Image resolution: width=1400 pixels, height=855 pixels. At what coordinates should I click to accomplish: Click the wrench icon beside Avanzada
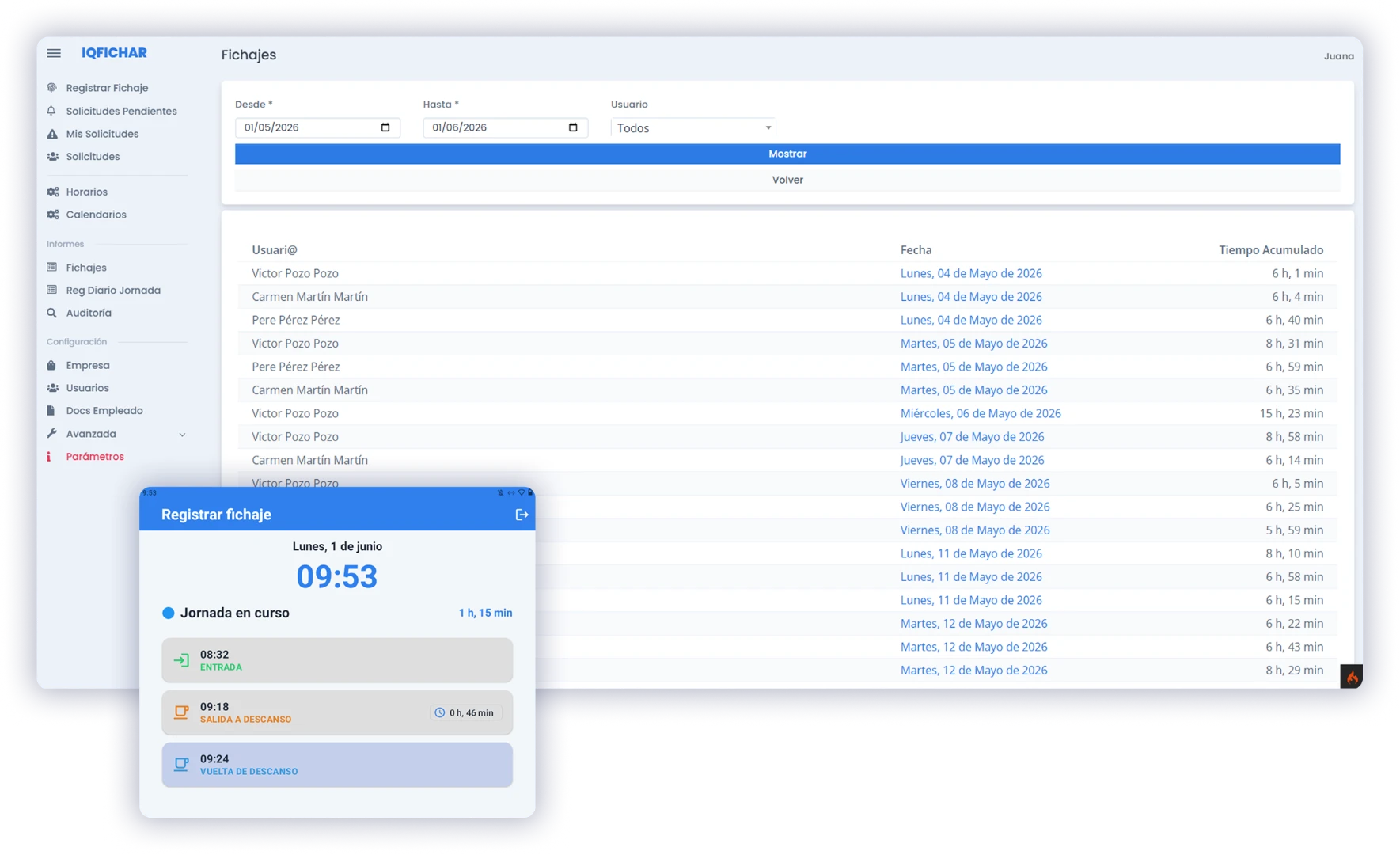coord(52,434)
